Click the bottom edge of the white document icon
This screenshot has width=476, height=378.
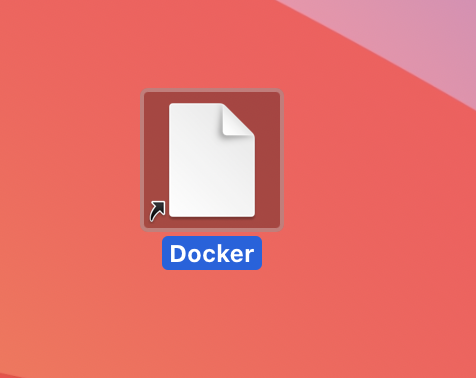point(212,216)
